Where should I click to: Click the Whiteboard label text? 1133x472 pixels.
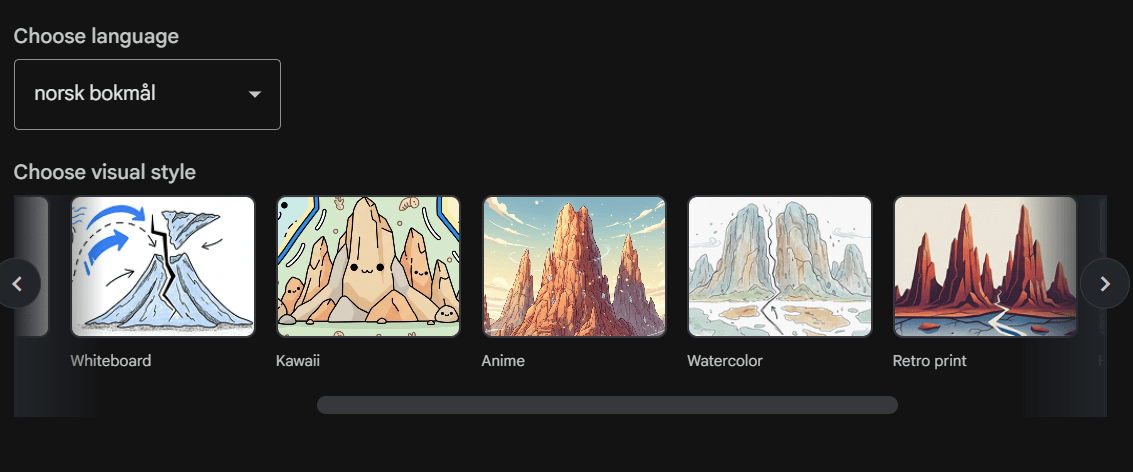[x=111, y=361]
